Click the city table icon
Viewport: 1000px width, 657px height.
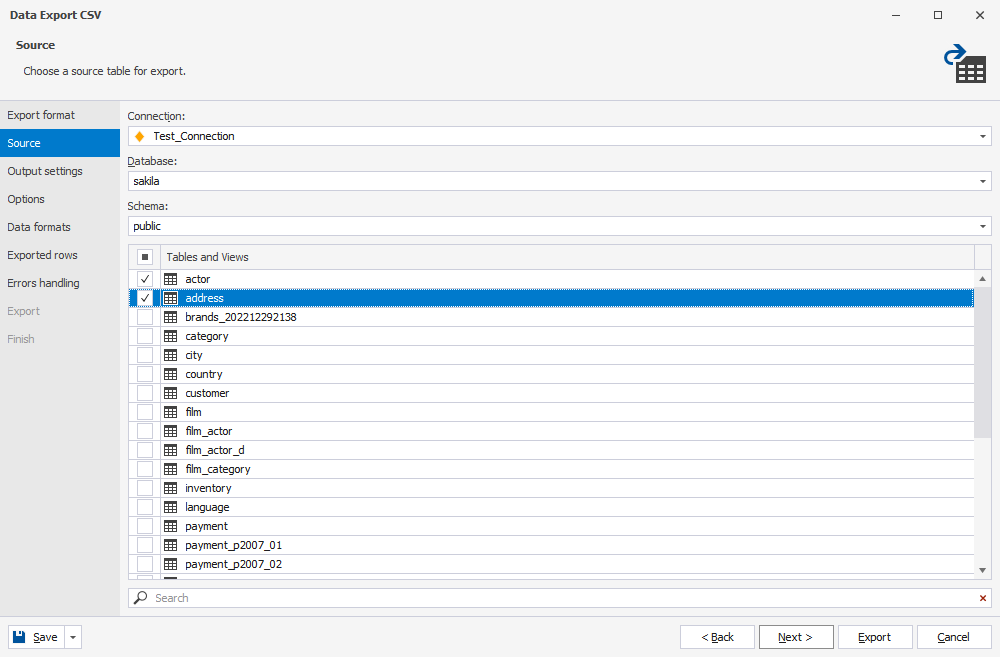(170, 355)
